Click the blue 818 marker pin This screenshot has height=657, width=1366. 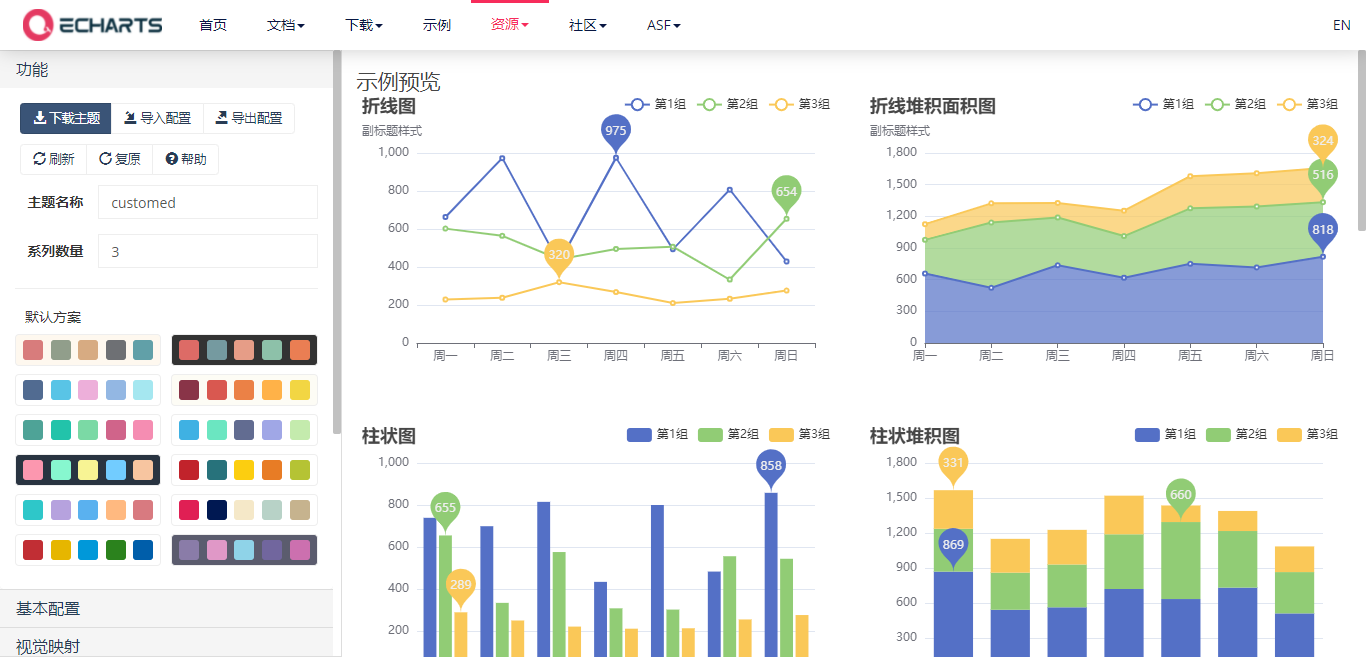pos(1323,230)
